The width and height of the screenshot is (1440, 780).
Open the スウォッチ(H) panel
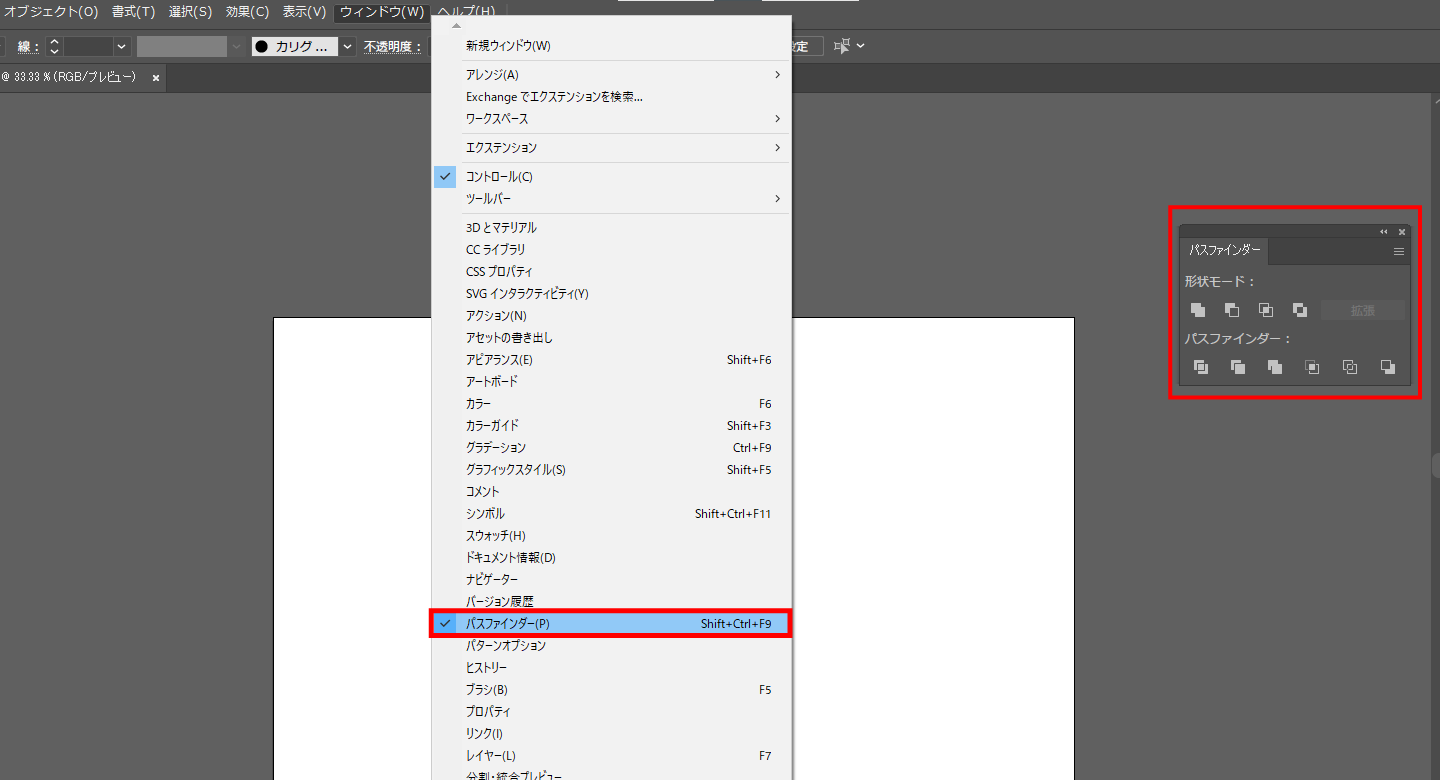coord(611,536)
